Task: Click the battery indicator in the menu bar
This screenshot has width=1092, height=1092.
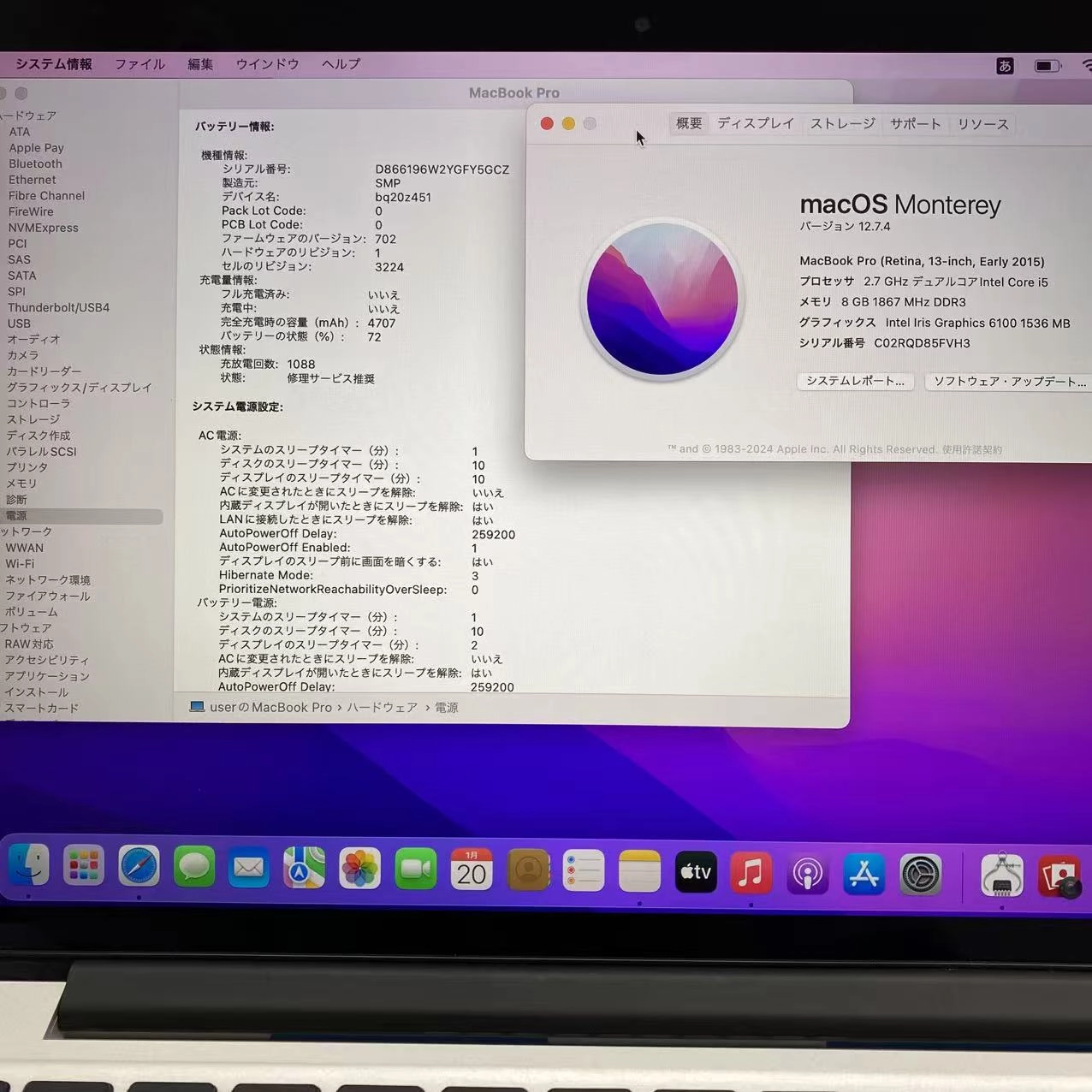Action: (x=1045, y=65)
